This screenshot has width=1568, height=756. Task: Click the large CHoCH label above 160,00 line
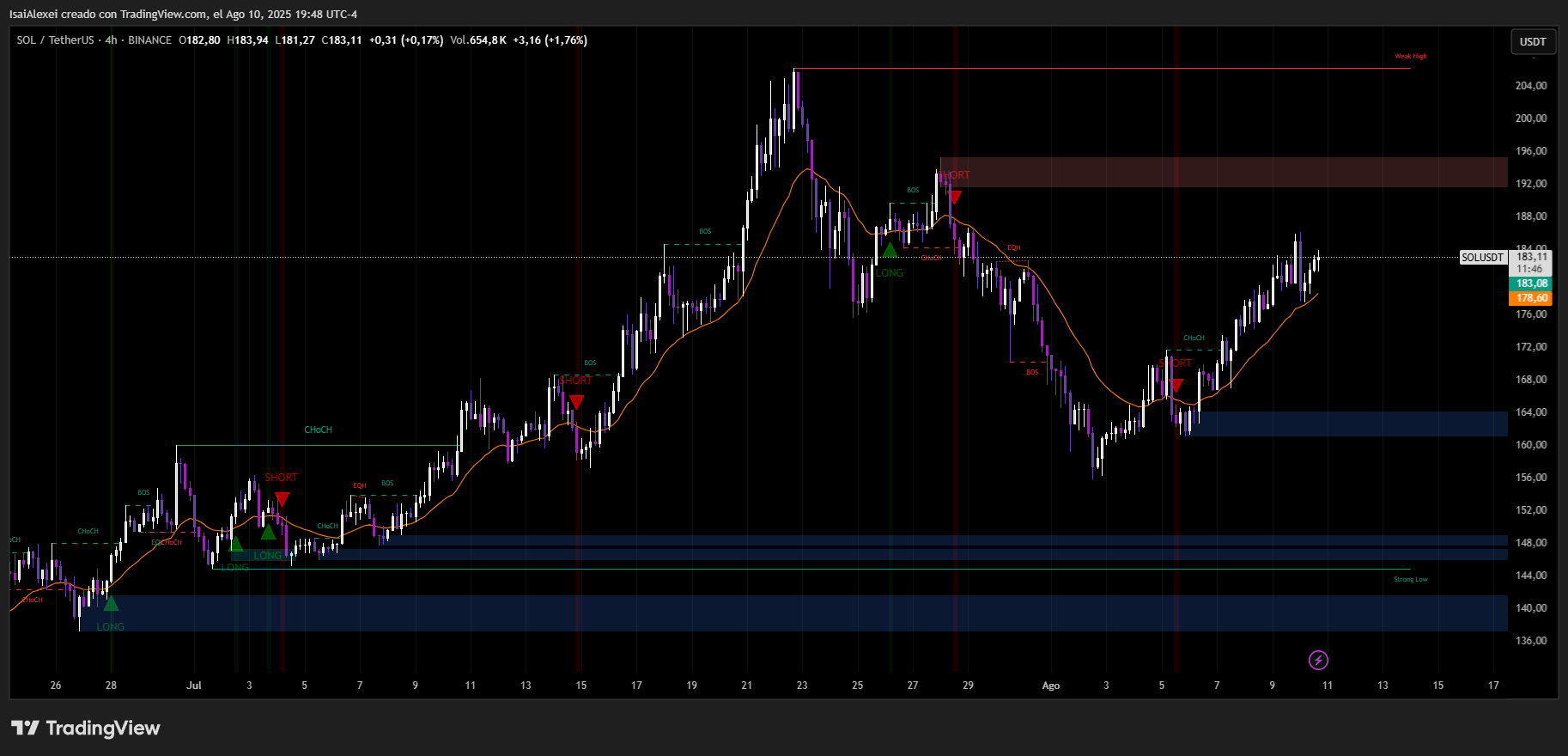[318, 430]
